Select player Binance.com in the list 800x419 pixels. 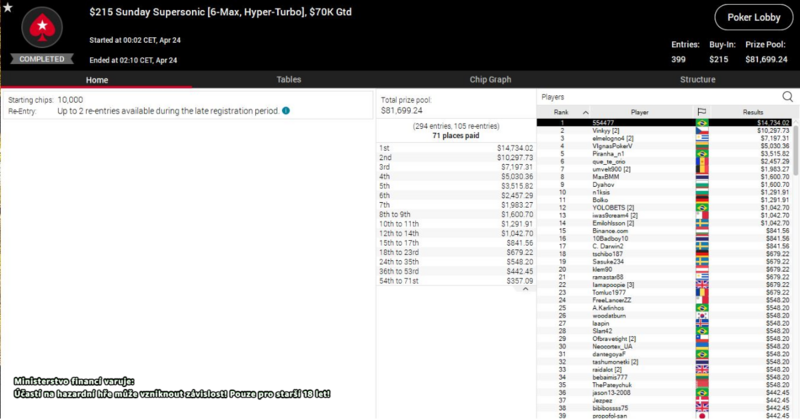pyautogui.click(x=610, y=231)
